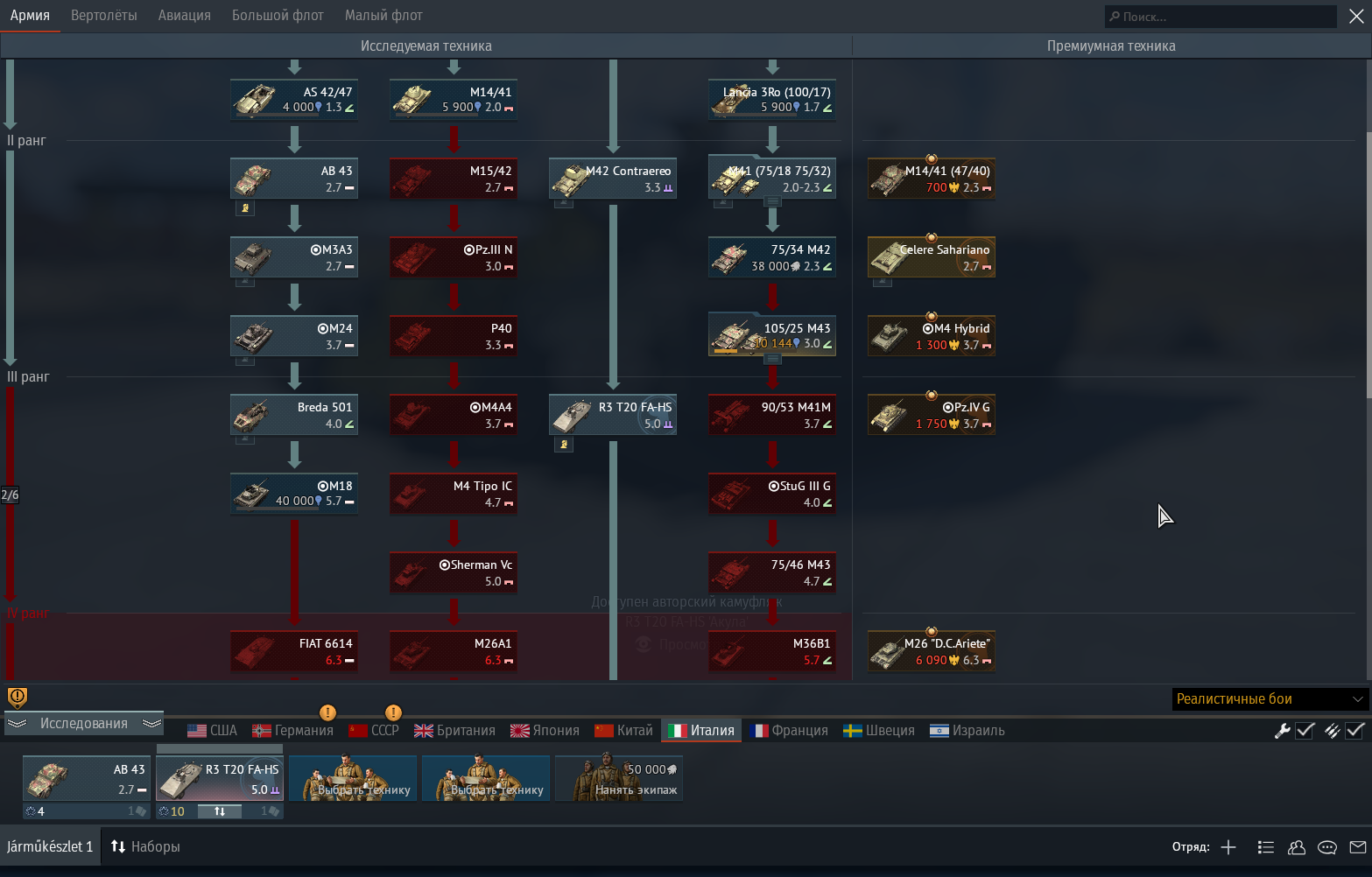Open the Jármûkészlet 1 preset selector
Viewport: 1372px width, 877px height.
50,847
